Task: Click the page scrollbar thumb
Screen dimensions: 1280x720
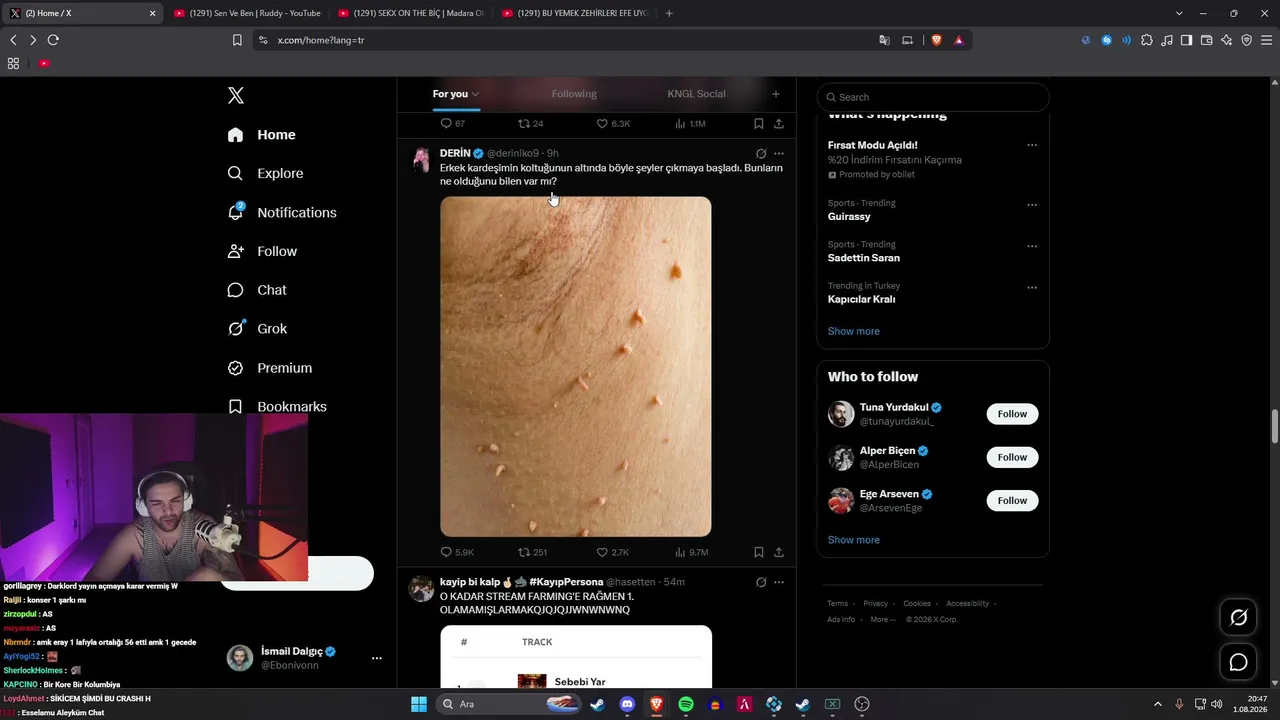Action: [x=1274, y=426]
